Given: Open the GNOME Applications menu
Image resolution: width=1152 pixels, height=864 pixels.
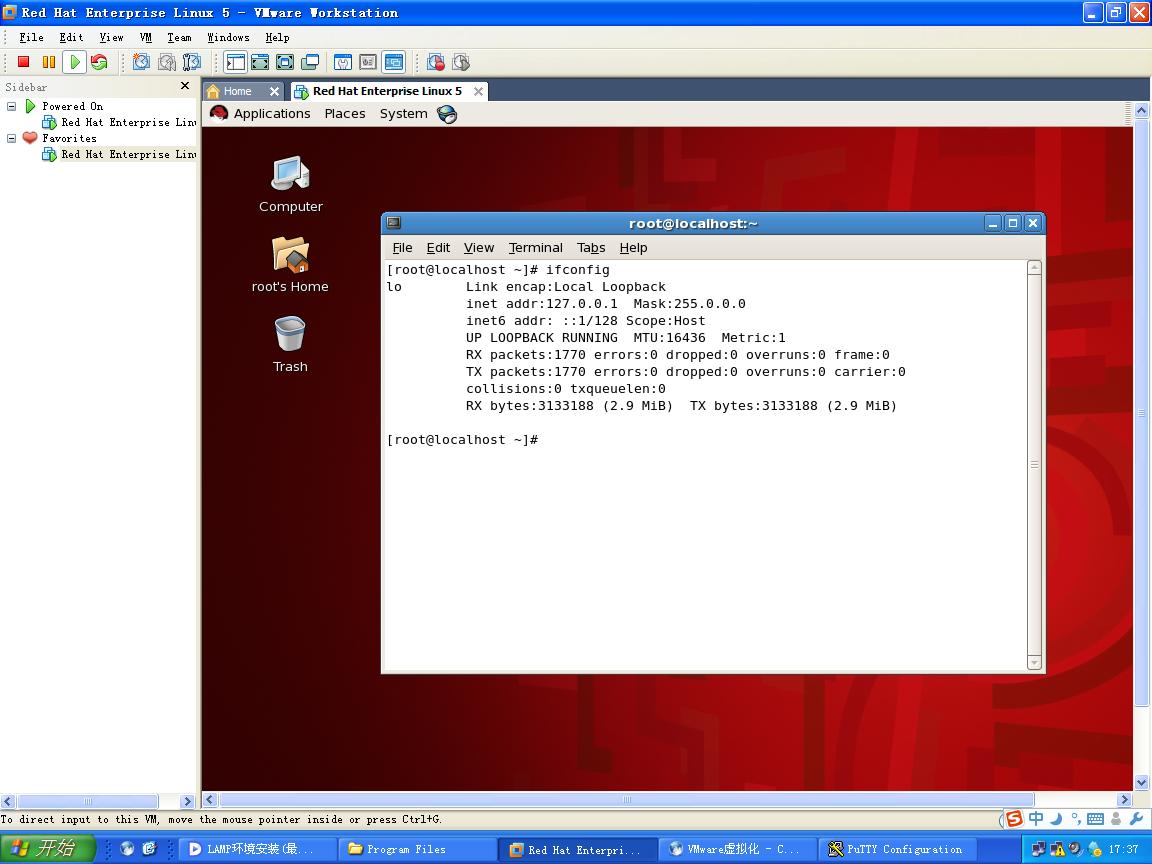Looking at the screenshot, I should coord(272,114).
